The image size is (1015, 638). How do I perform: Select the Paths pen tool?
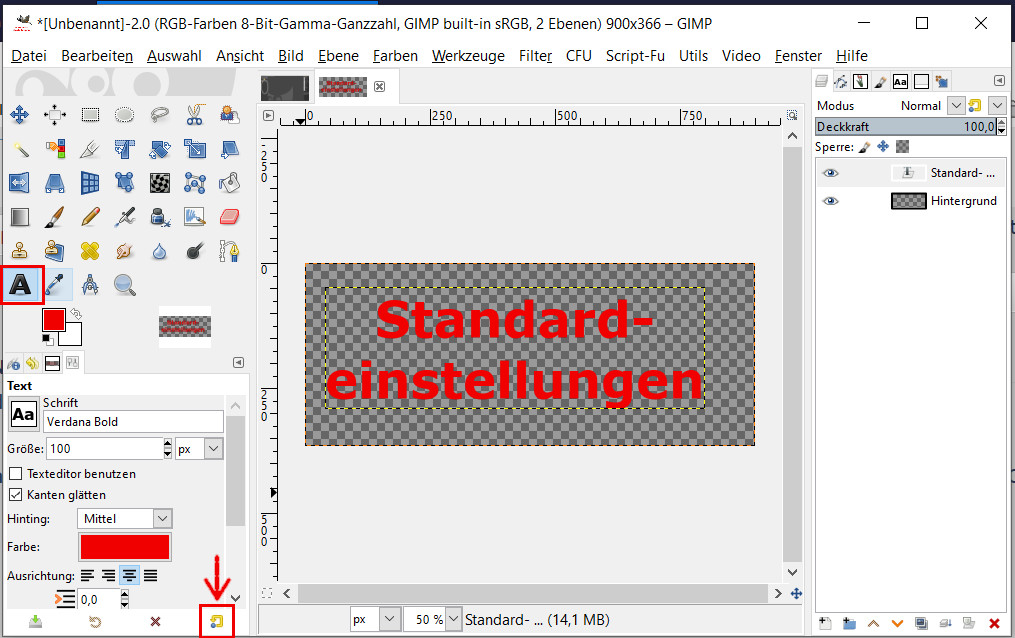tap(229, 250)
